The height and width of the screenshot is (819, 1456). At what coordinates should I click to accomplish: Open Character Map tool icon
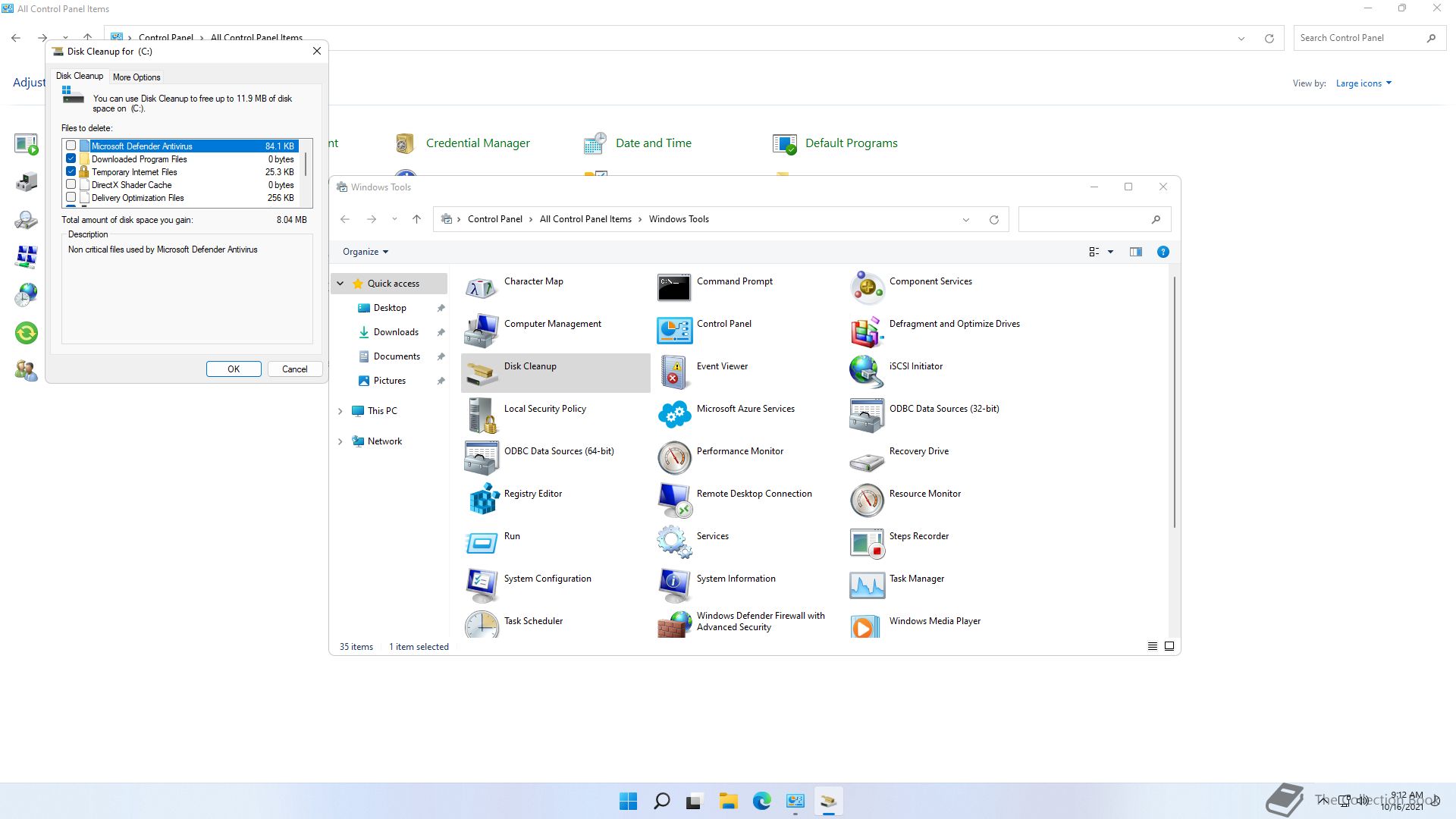point(482,288)
